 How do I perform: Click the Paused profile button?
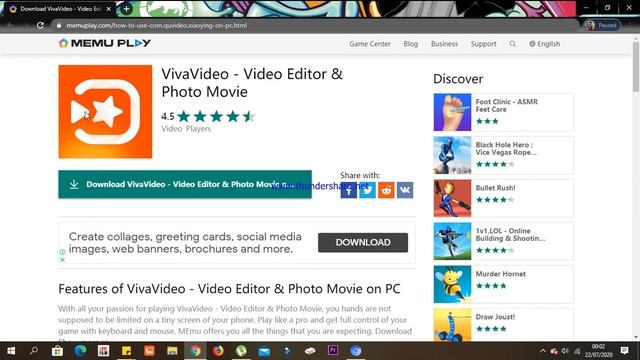[602, 25]
